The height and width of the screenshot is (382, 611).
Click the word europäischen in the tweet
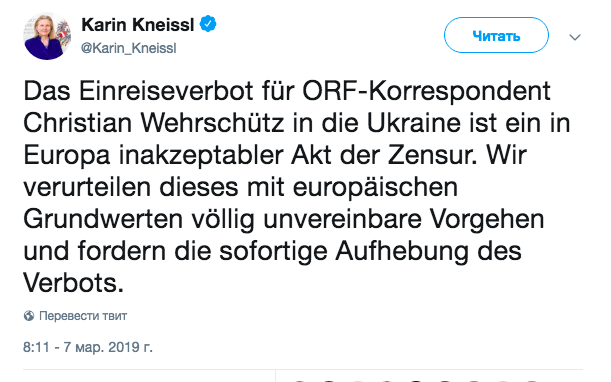click(375, 188)
